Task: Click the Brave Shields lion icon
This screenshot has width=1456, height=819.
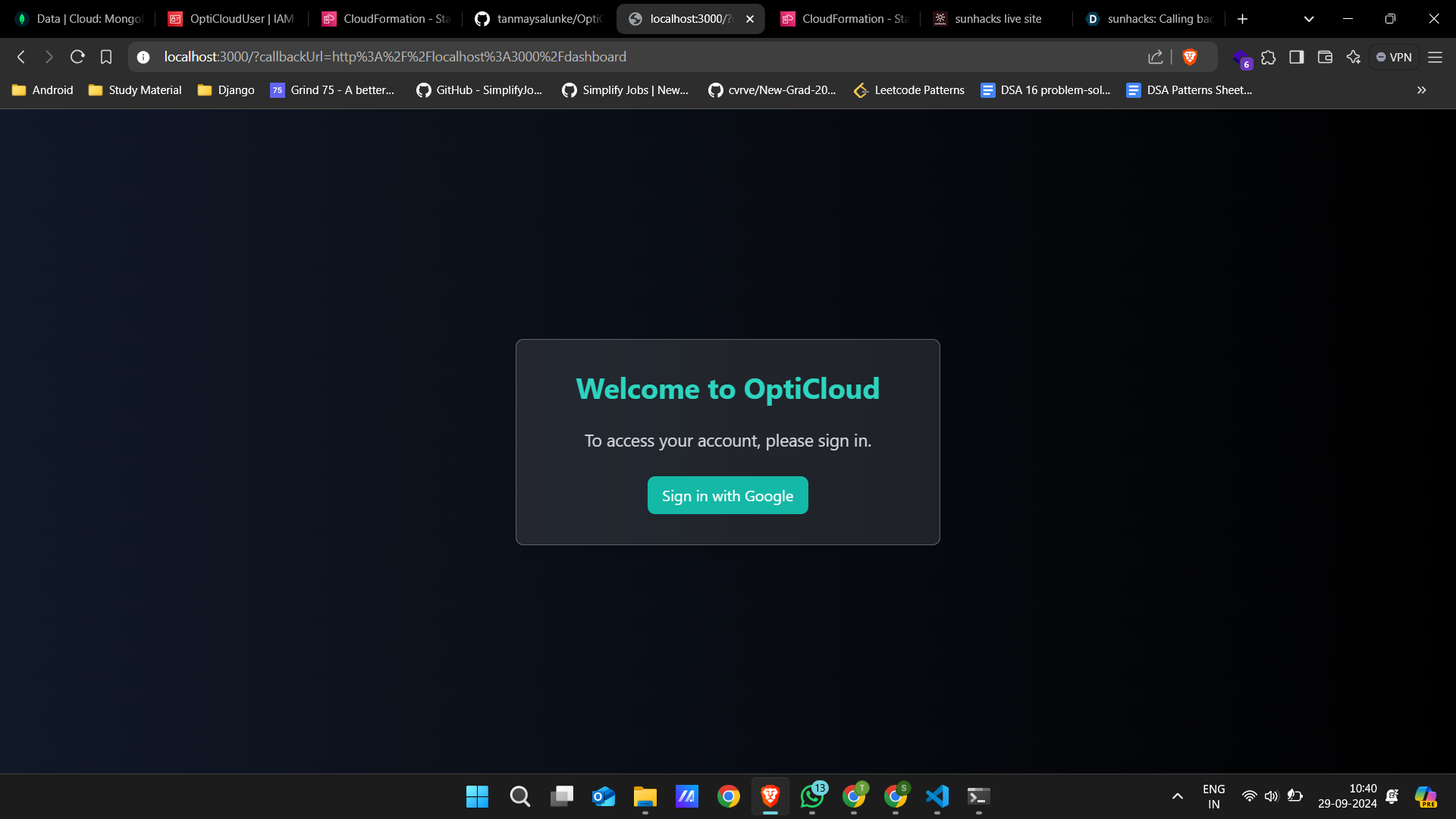Action: coord(1189,57)
